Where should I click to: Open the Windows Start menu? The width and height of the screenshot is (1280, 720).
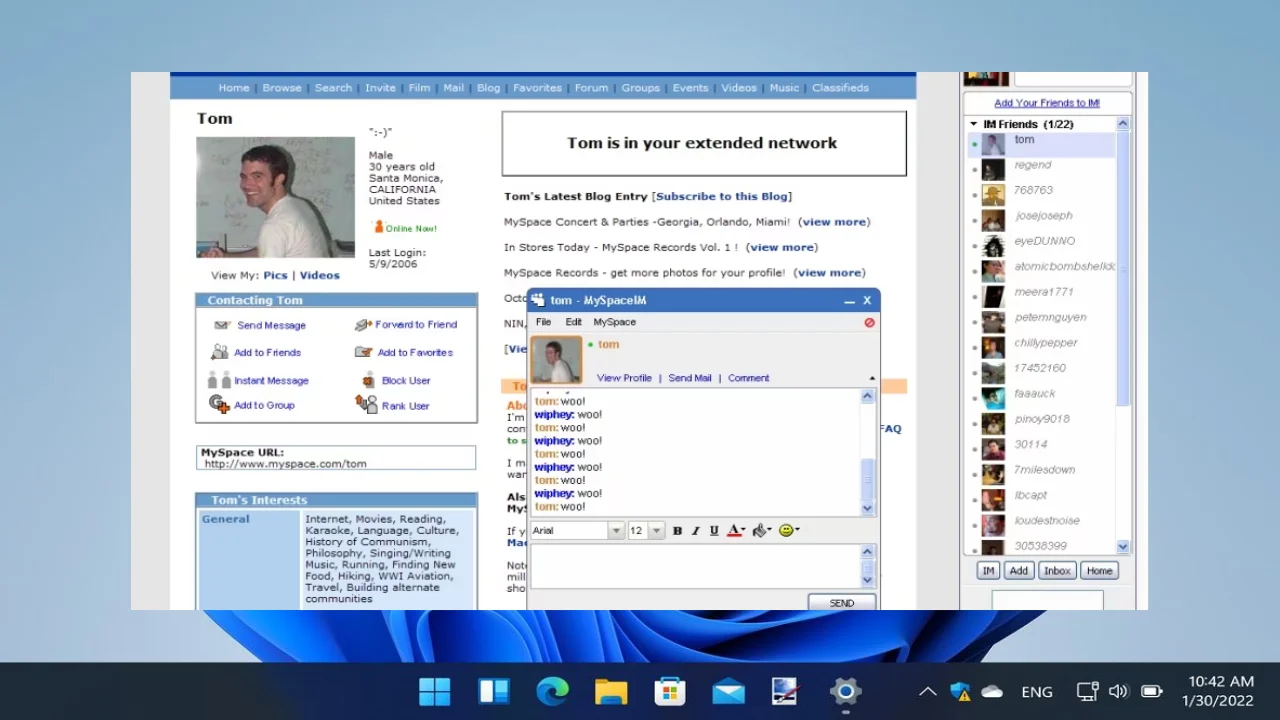(435, 691)
